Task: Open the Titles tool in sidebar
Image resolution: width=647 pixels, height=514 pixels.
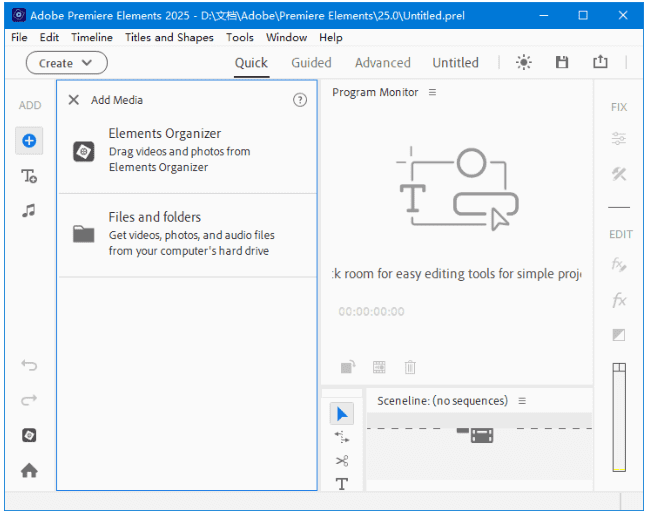Action: tap(29, 176)
